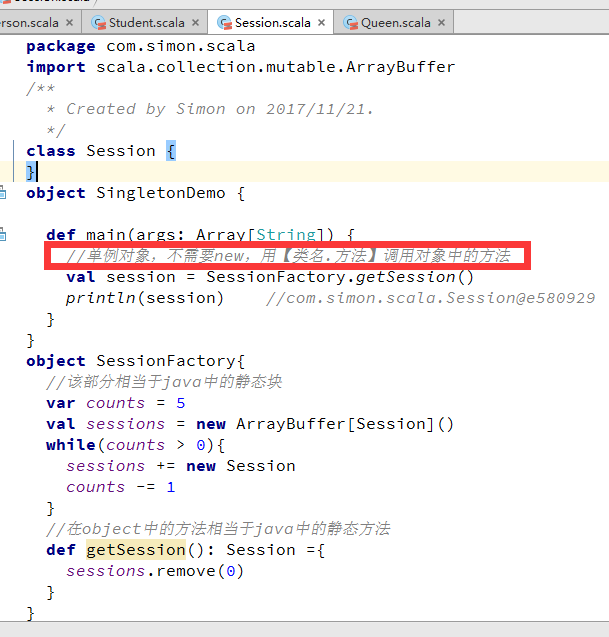Click 'var counts = 5' line
Image resolution: width=609 pixels, height=637 pixels.
tap(116, 403)
